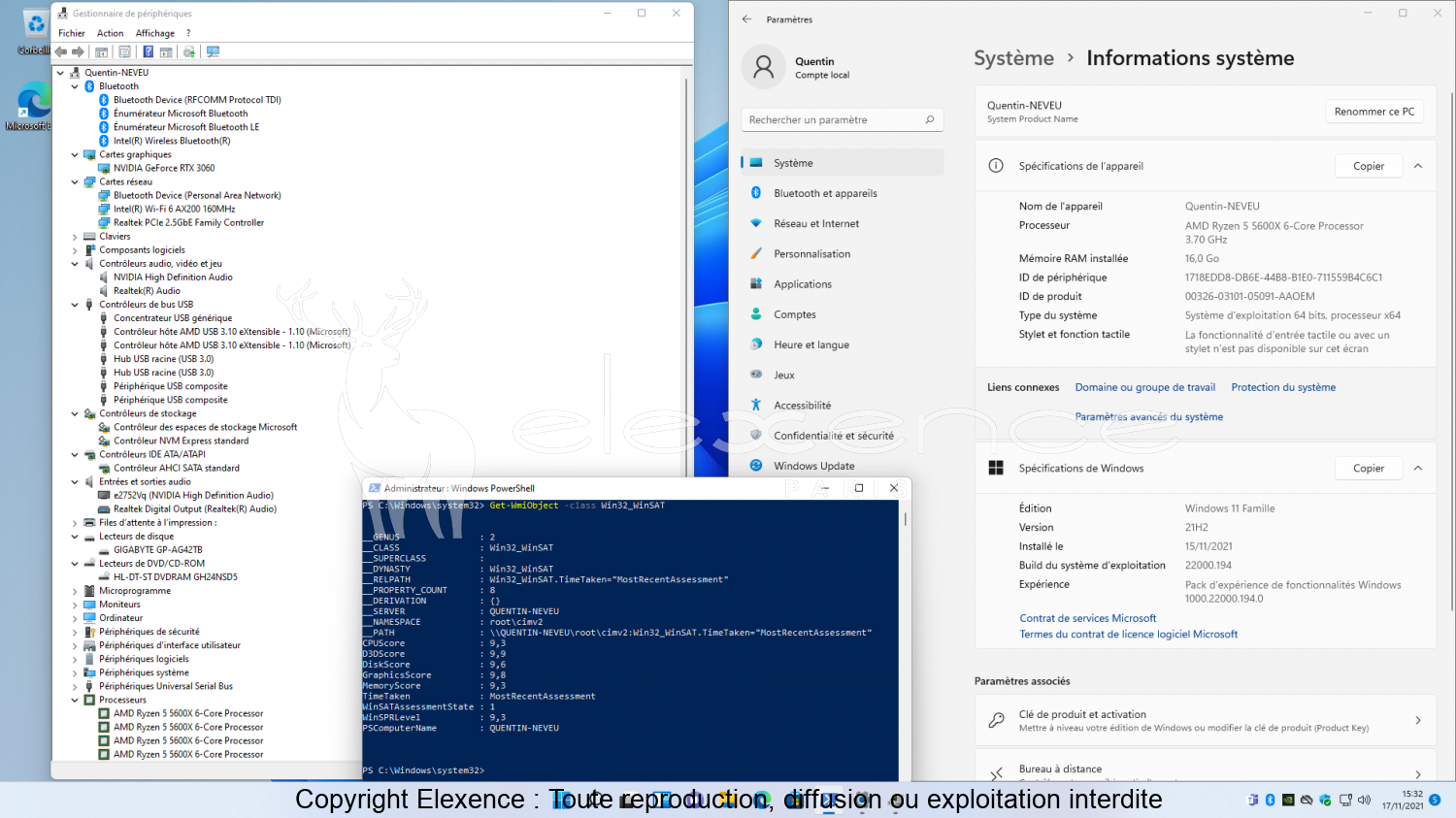
Task: Open Bluetooth et appareils settings
Action: pos(842,193)
